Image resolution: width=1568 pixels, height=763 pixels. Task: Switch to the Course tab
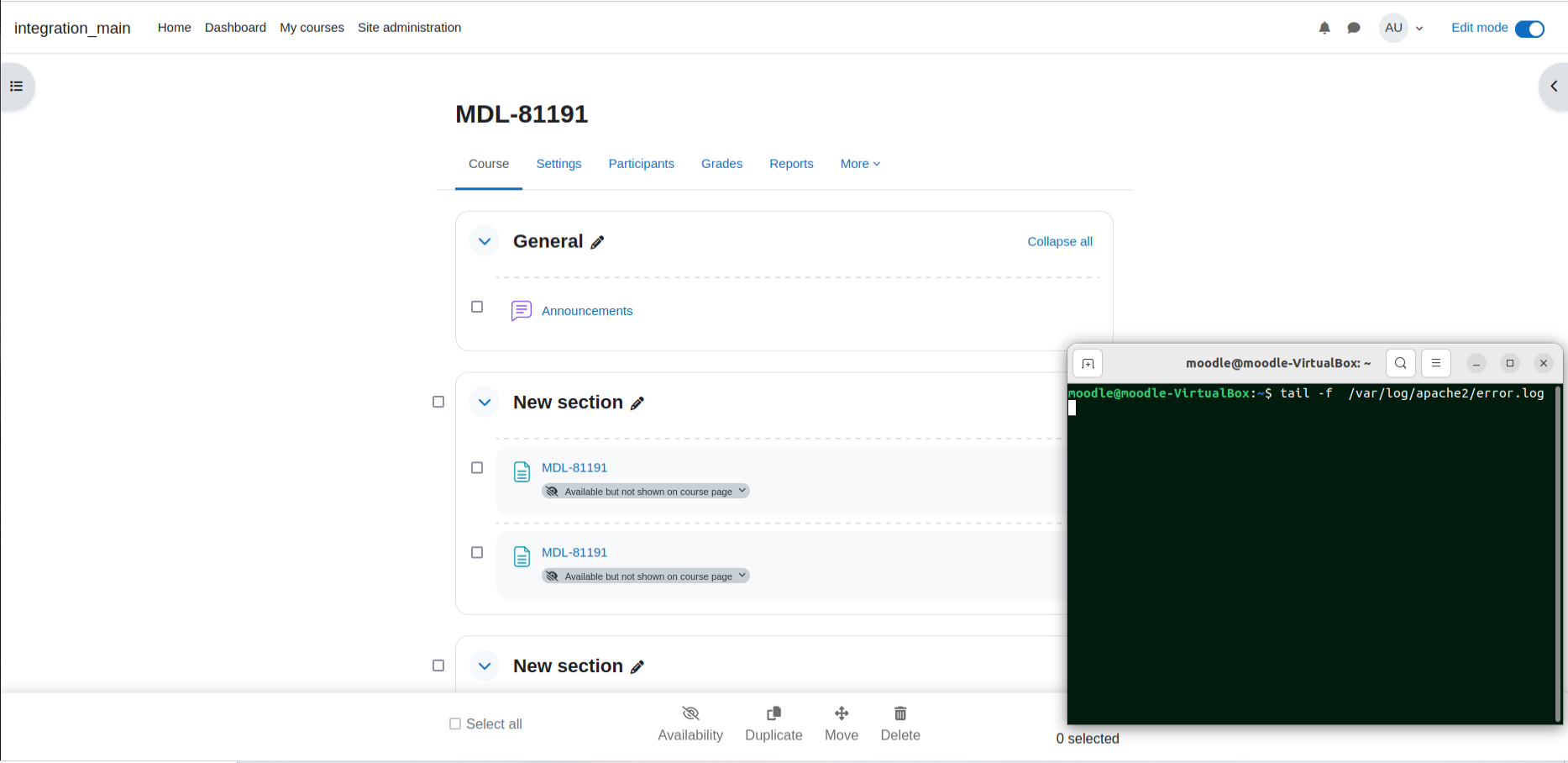coord(489,164)
